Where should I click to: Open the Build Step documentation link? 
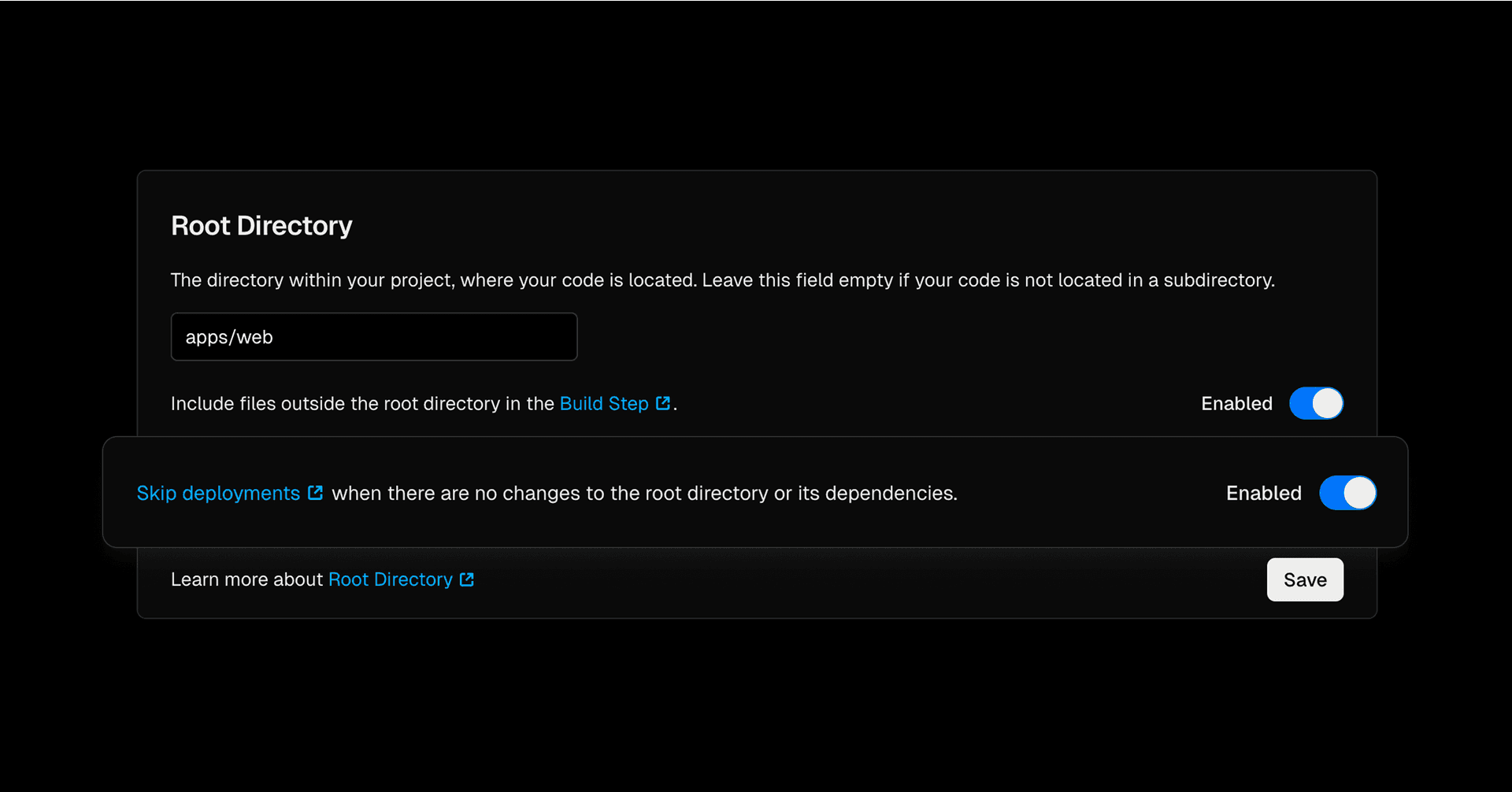coord(603,404)
